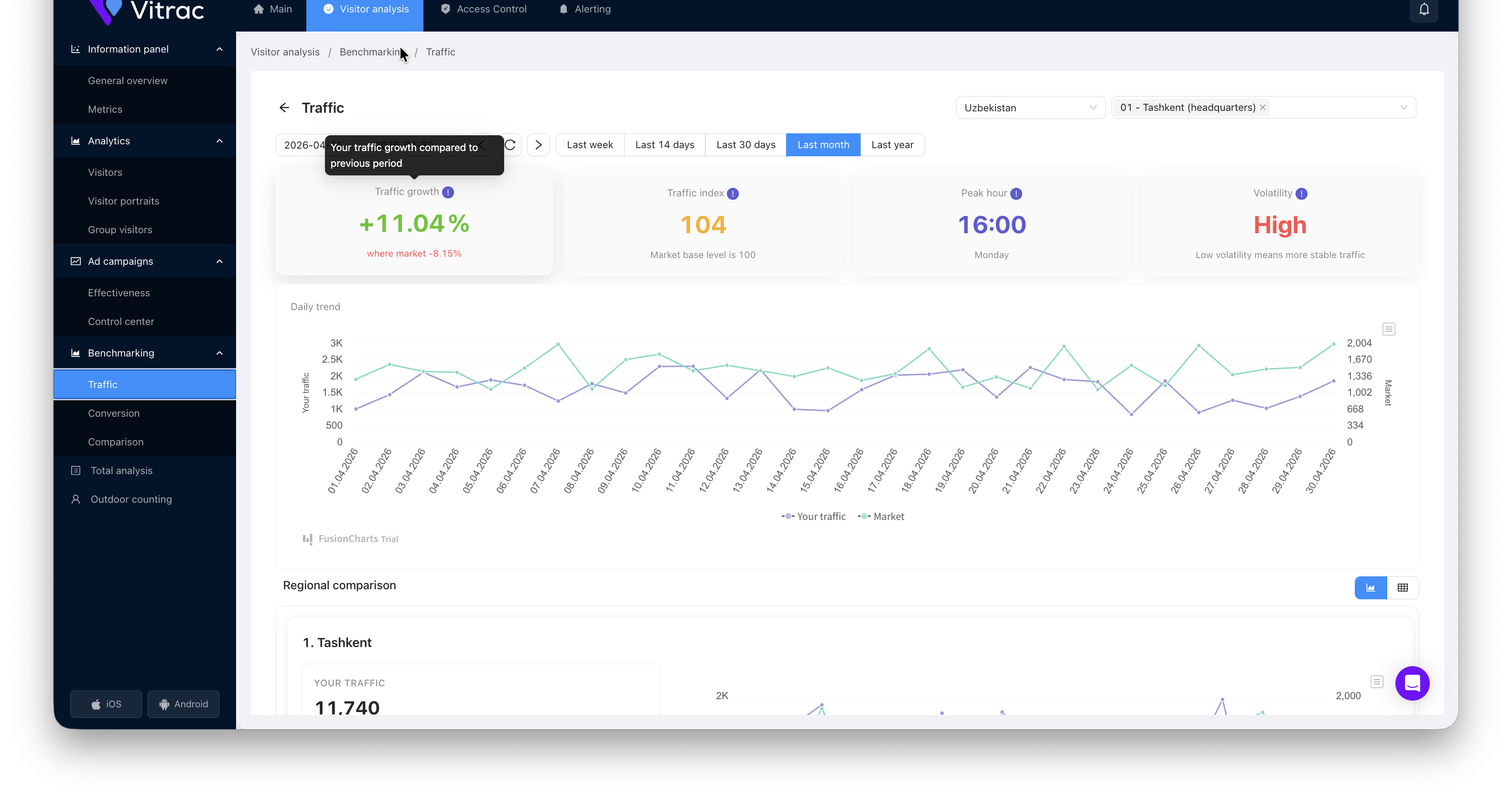Refresh the date range with reload icon

[x=510, y=144]
